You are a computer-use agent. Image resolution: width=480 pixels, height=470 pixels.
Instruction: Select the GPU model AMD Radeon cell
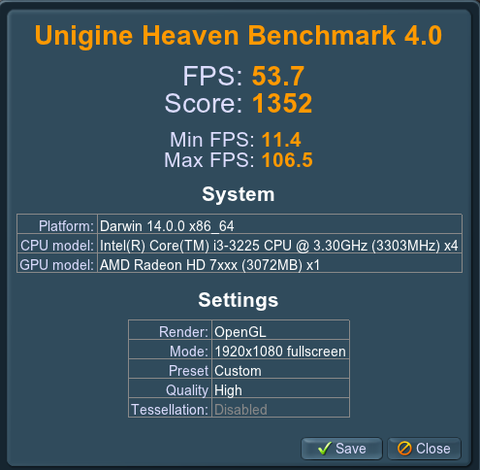coord(279,265)
